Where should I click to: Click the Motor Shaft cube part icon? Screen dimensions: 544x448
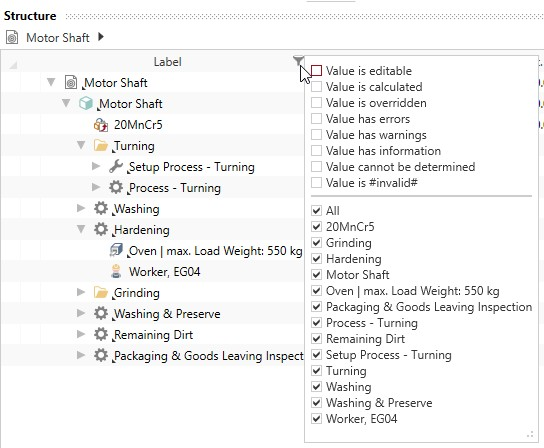click(x=86, y=103)
